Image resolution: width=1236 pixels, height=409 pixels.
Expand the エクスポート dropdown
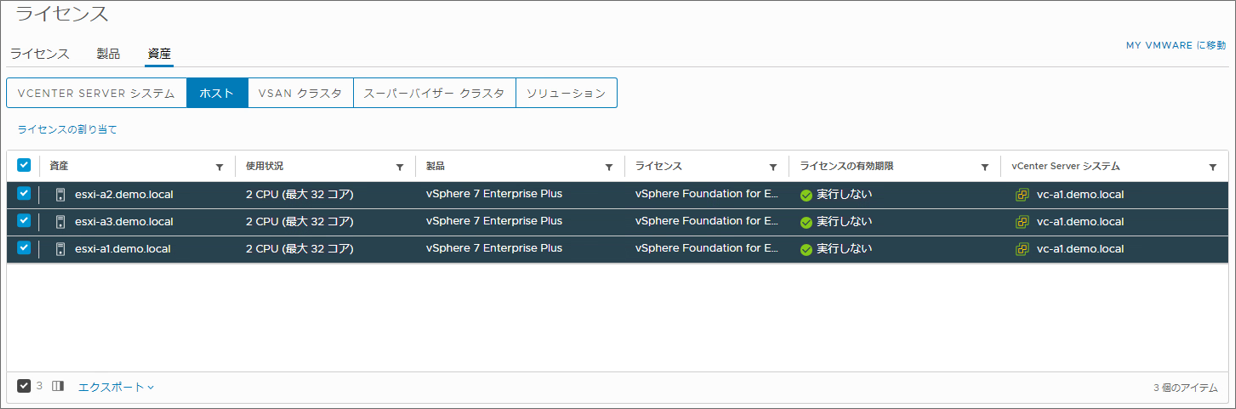[116, 386]
